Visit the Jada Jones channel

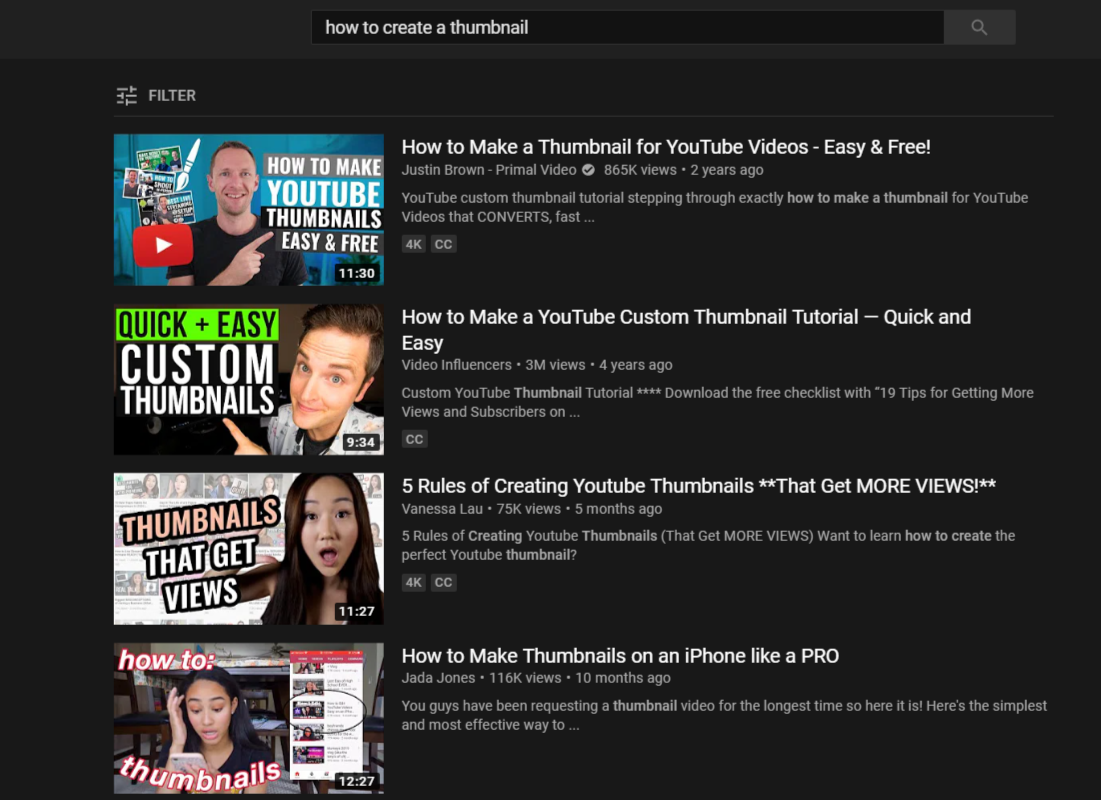pos(438,678)
